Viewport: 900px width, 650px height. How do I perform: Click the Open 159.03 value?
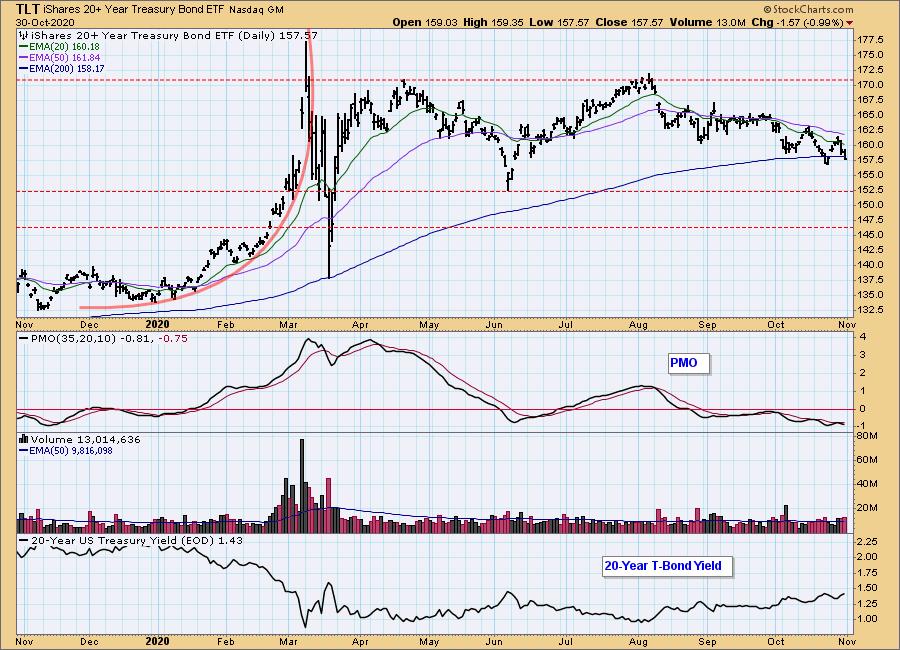[x=425, y=22]
